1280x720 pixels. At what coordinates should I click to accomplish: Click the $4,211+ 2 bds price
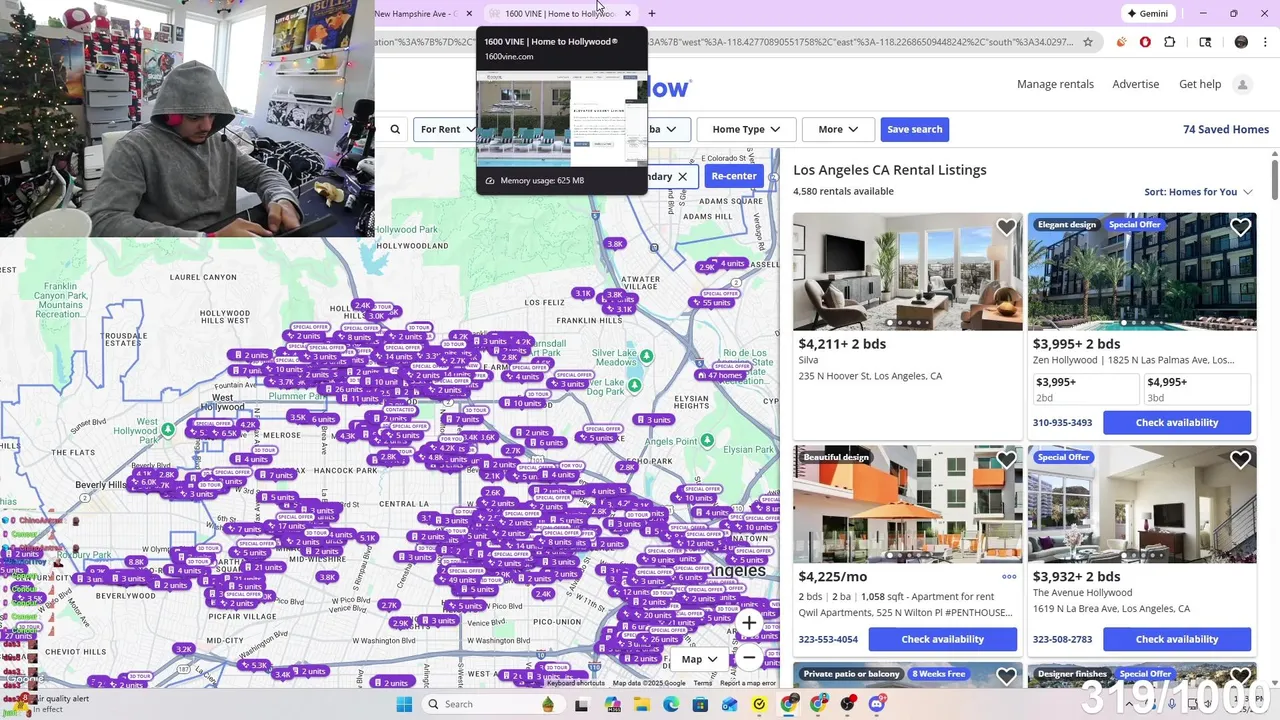842,344
